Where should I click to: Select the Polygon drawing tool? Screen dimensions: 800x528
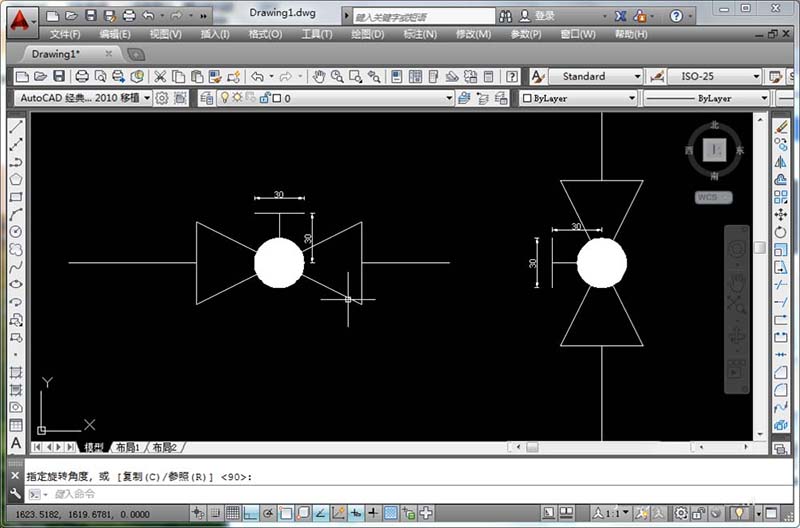click(x=16, y=179)
